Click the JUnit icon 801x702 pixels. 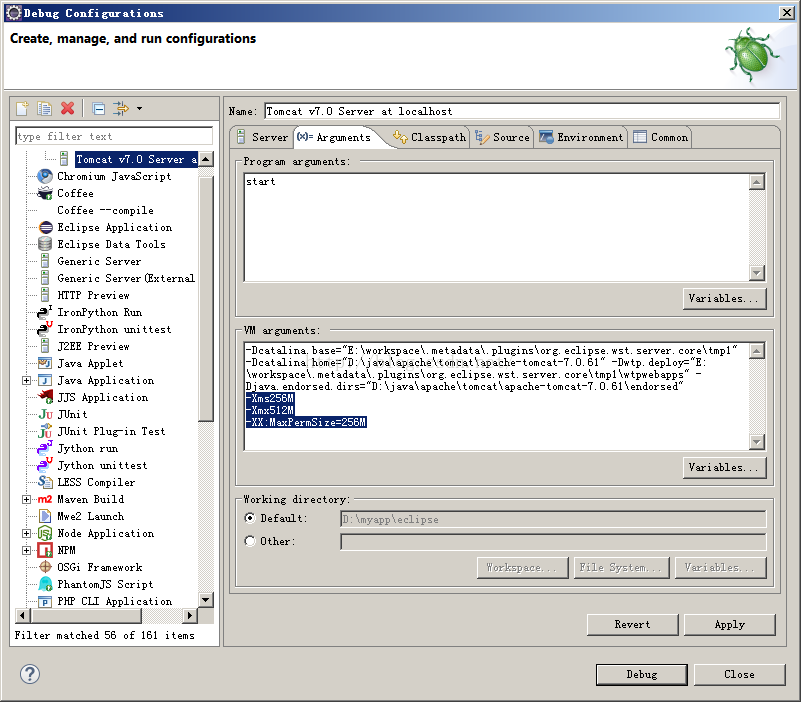[45, 414]
